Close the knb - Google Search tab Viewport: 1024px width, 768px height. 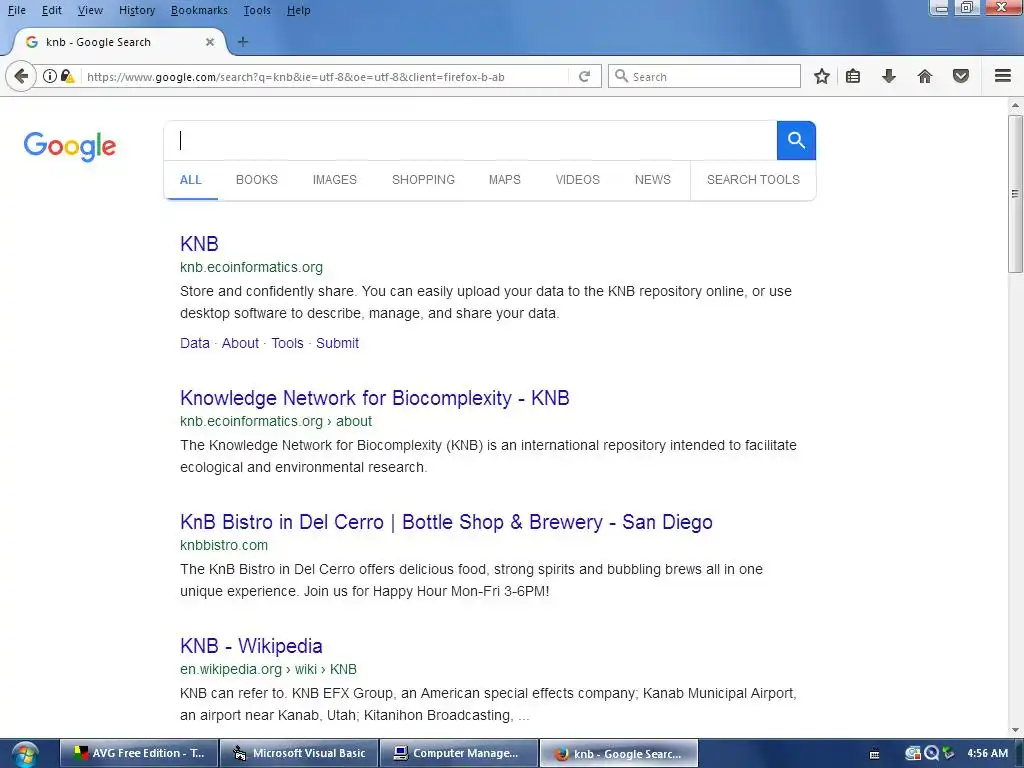pos(210,42)
